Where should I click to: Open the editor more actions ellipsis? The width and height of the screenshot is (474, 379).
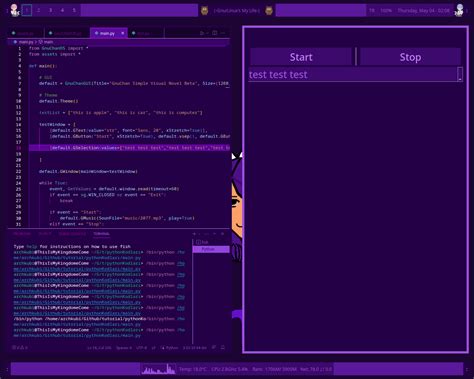(x=223, y=33)
